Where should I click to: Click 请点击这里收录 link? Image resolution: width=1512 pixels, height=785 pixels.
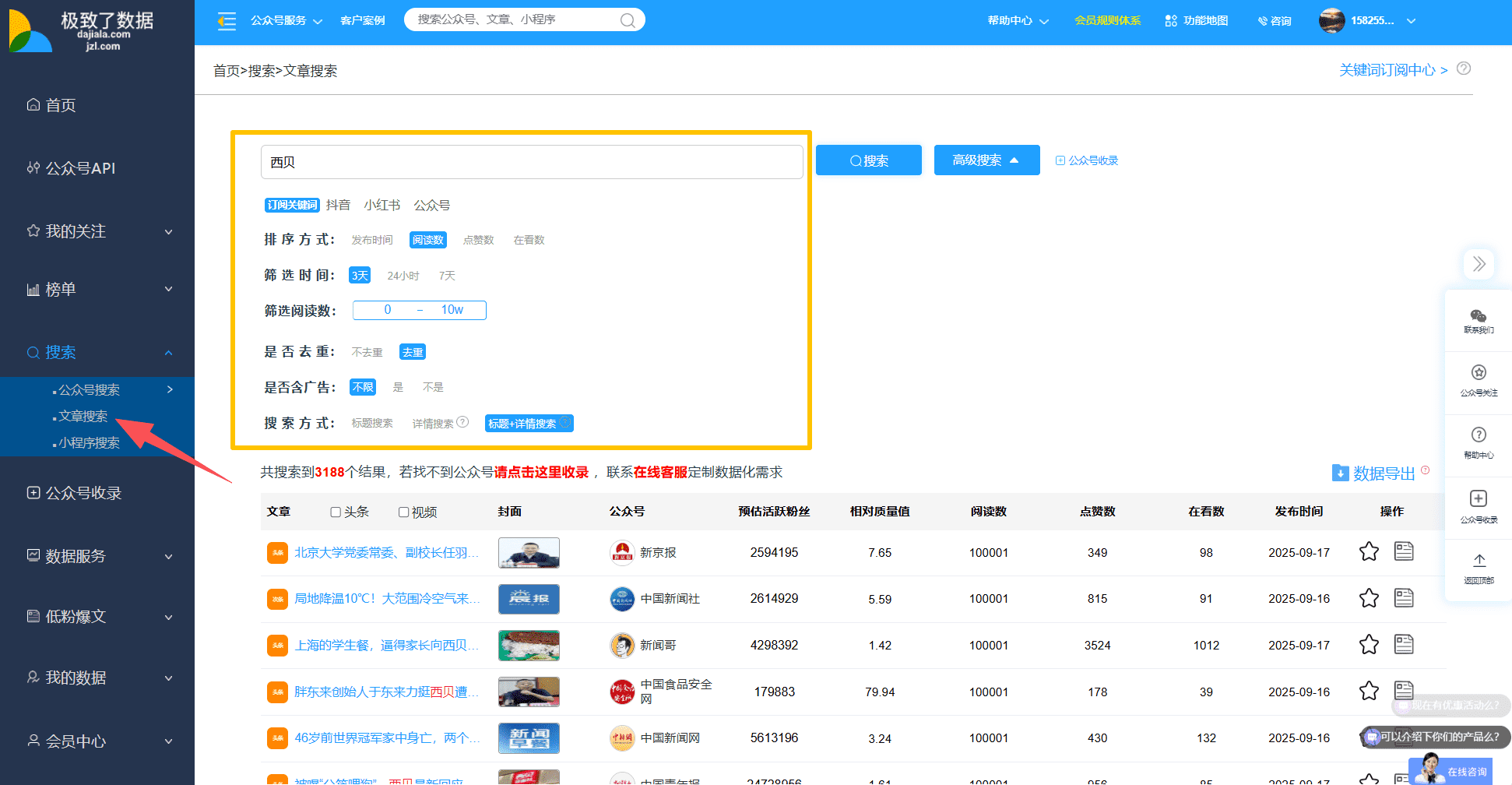point(541,472)
